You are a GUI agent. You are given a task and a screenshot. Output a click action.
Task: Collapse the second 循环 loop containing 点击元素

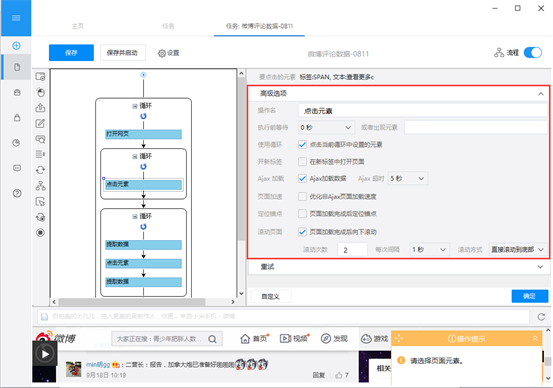pyautogui.click(x=134, y=156)
